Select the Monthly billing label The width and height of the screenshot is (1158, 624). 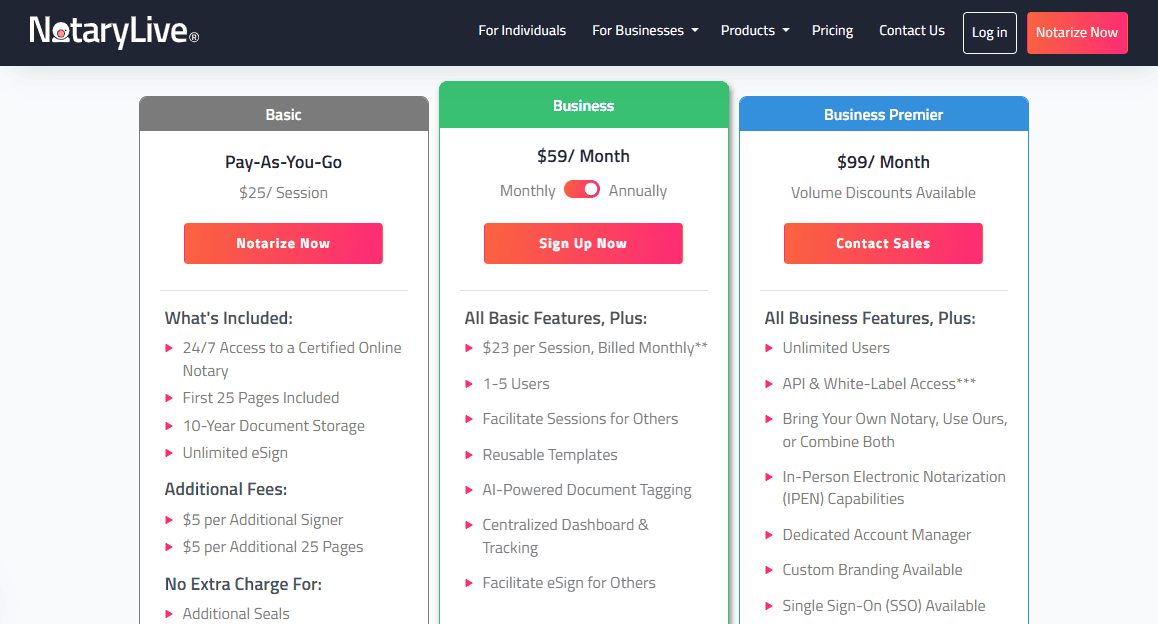[528, 191]
